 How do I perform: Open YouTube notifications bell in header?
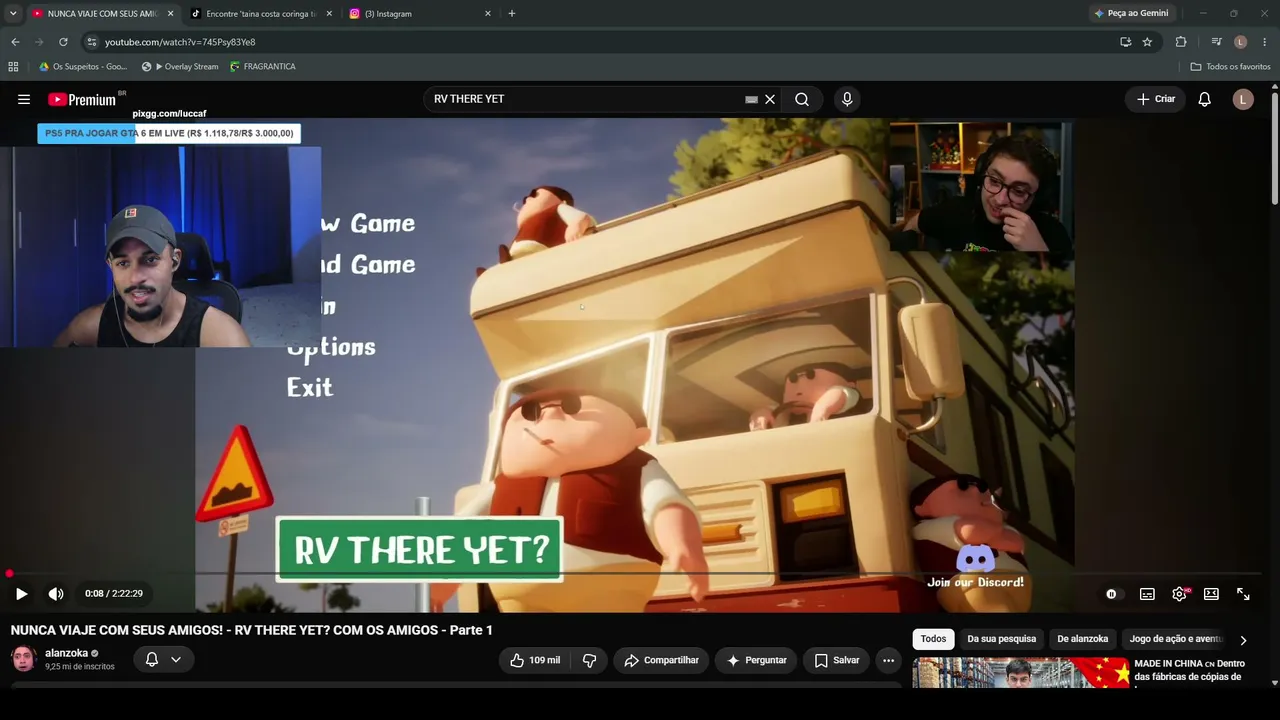[x=1205, y=99]
